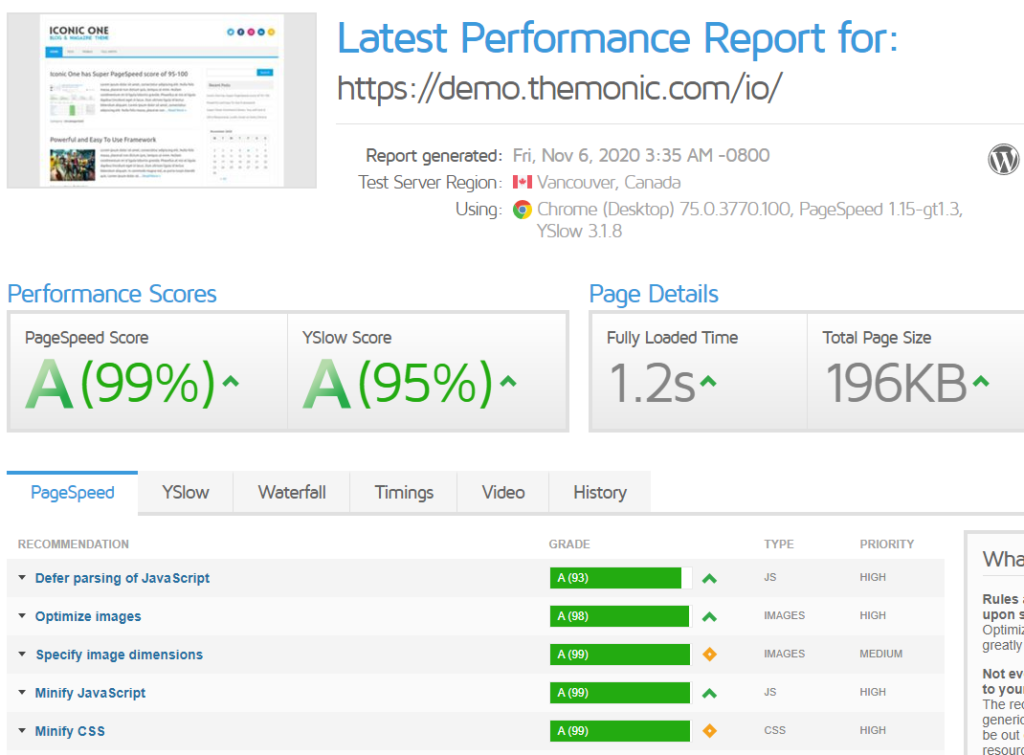Click the WordPress logo icon
Viewport: 1024px width, 755px height.
click(x=1003, y=159)
